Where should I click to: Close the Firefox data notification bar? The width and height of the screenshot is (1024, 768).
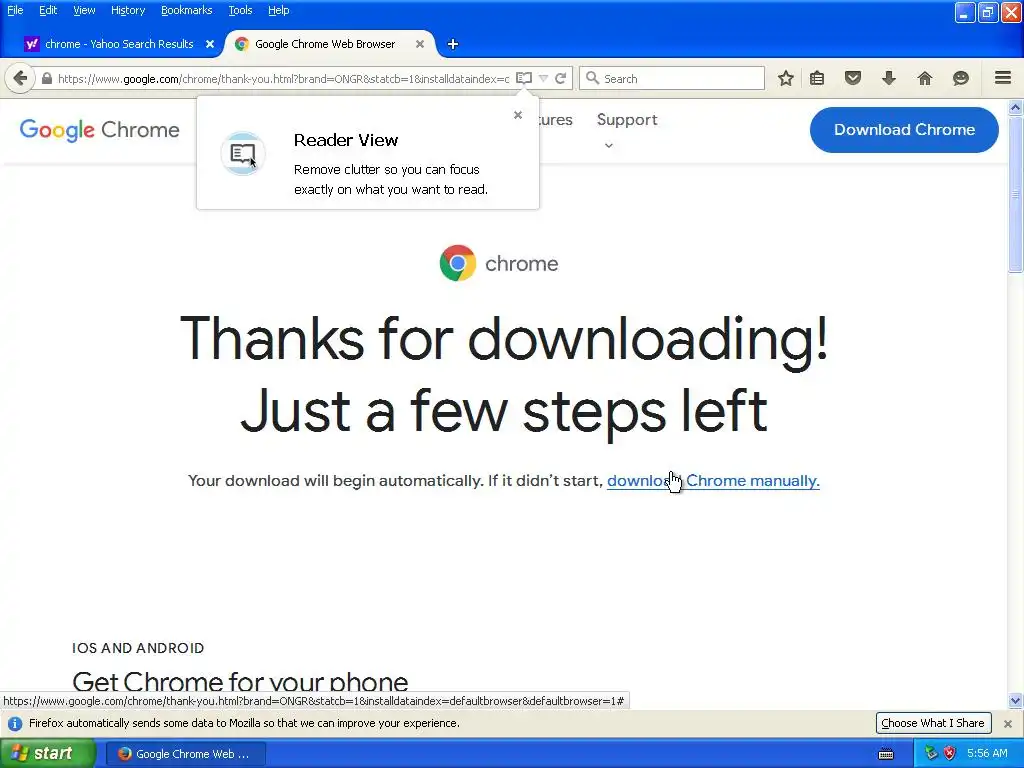(x=1008, y=724)
